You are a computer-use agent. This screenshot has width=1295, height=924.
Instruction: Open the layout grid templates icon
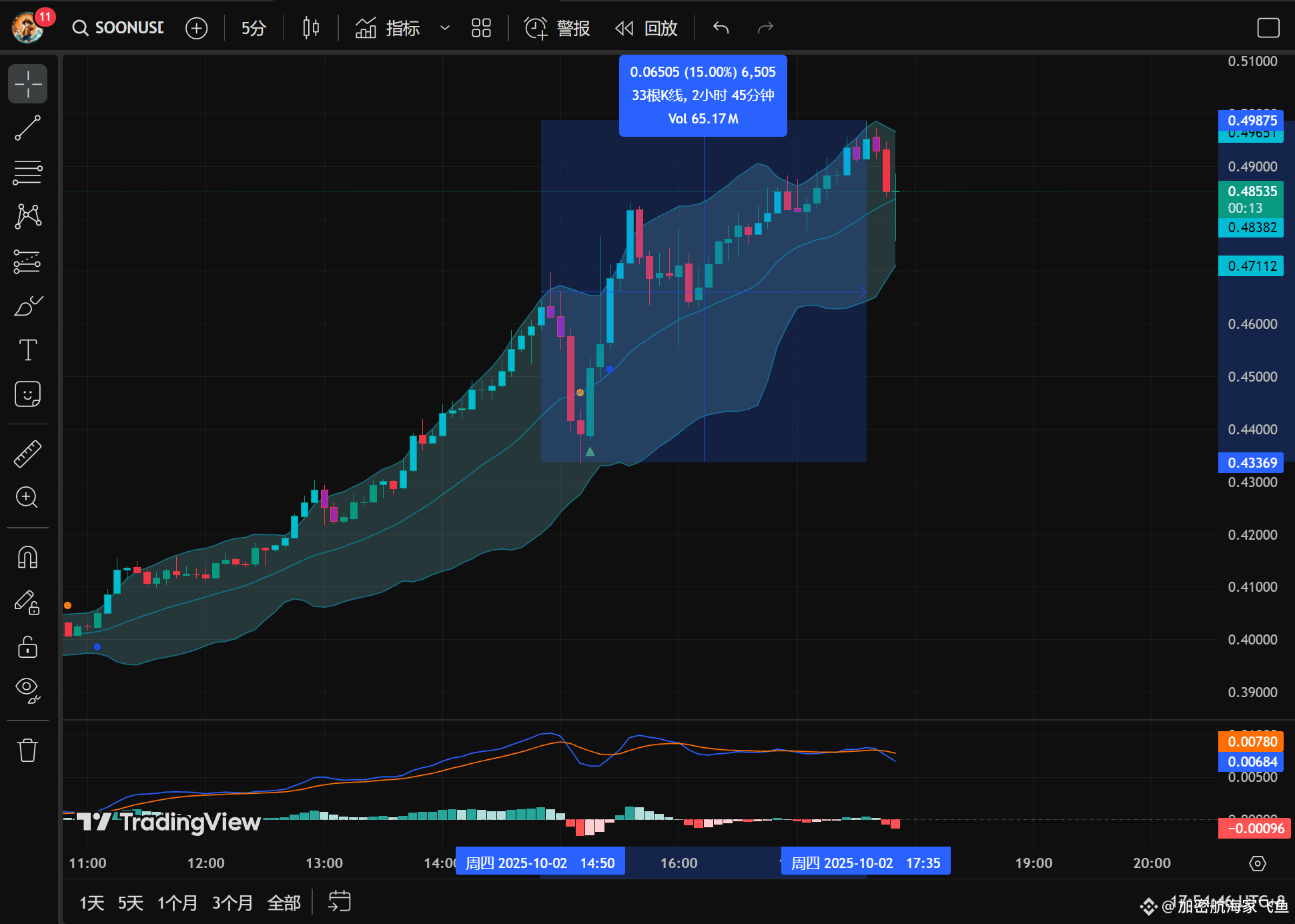[x=481, y=28]
